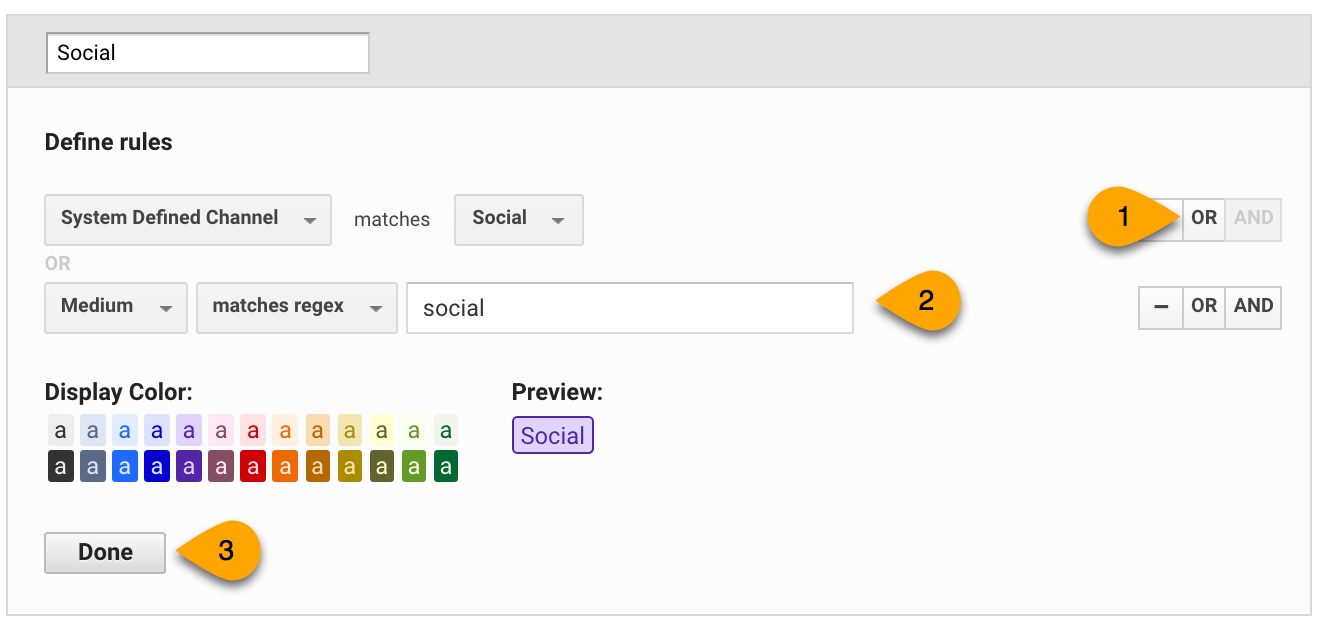Click the regex input field containing social
Image resolution: width=1322 pixels, height=628 pixels.
pos(629,308)
